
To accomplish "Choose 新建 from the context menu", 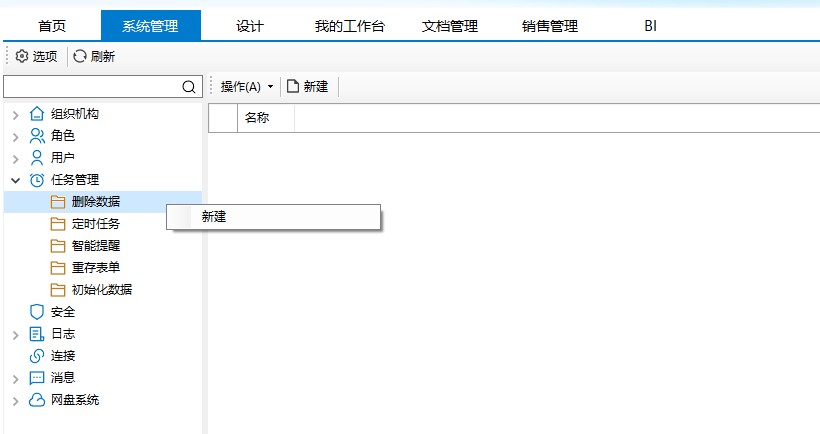I will click(x=214, y=216).
